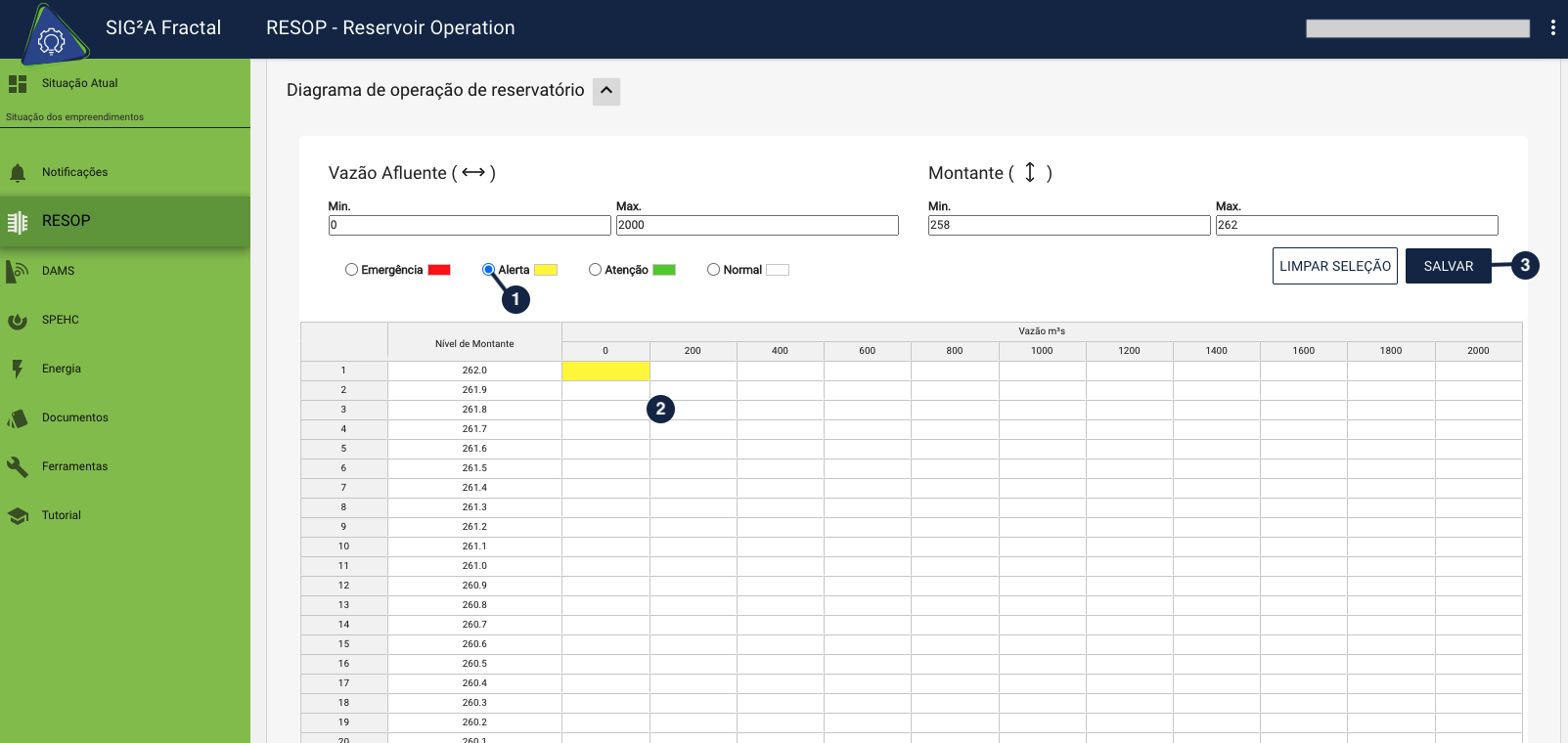Open Situação Atual menu item

79,83
